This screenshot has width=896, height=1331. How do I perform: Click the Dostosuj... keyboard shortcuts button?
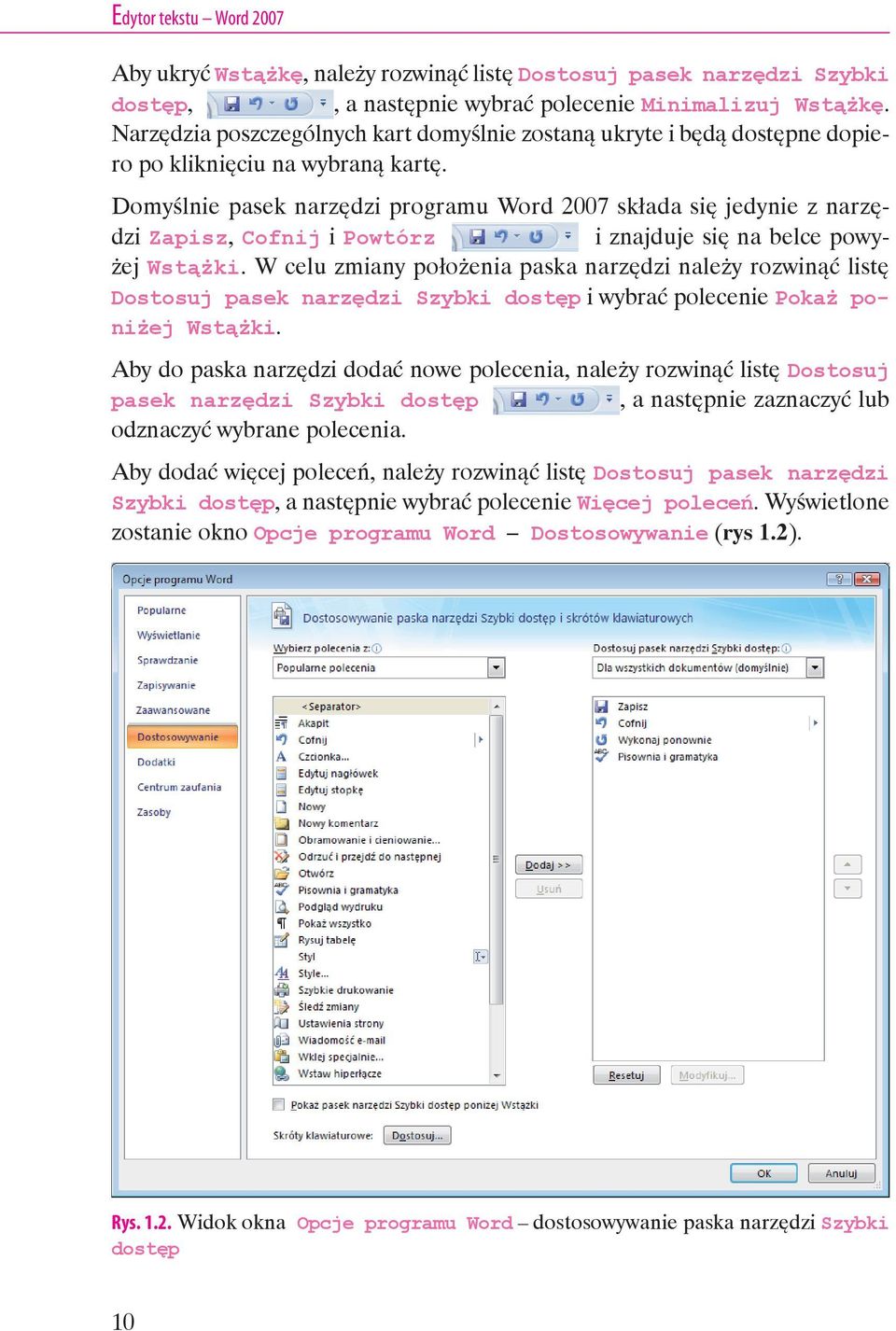pos(417,1136)
